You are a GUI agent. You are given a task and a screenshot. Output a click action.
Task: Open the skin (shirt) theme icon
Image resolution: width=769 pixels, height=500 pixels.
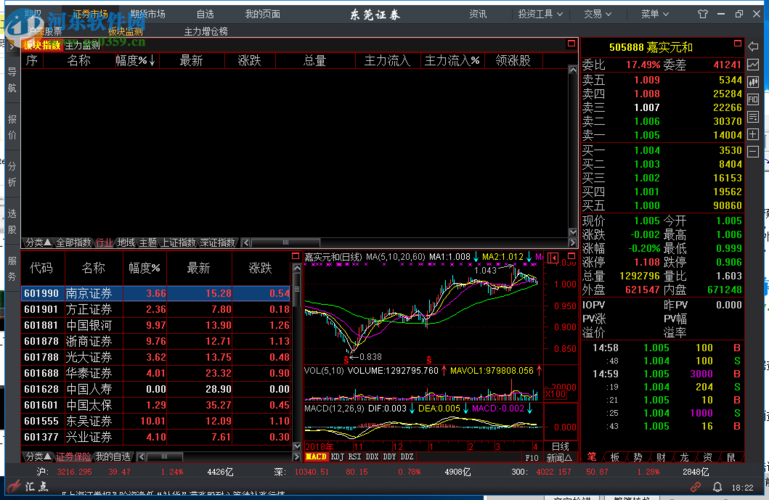(x=703, y=14)
